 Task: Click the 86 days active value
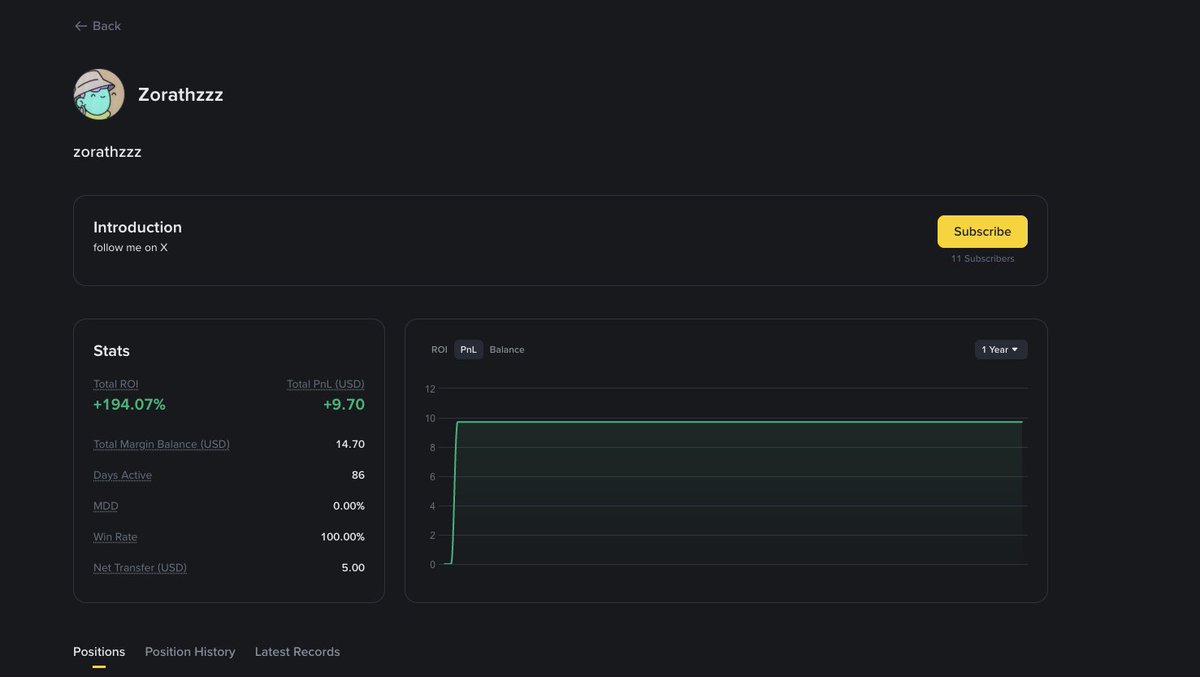(x=358, y=475)
